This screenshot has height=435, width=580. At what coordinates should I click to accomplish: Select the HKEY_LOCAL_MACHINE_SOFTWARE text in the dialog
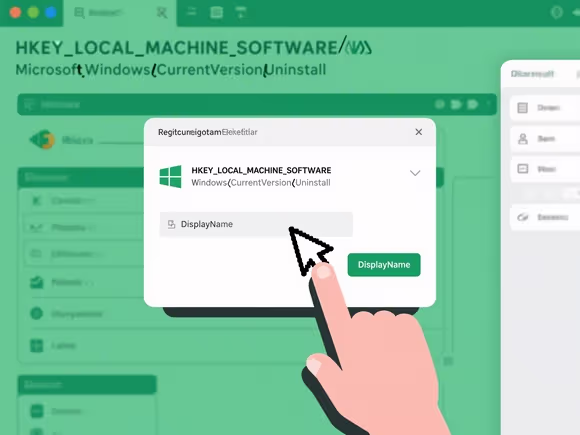click(261, 170)
